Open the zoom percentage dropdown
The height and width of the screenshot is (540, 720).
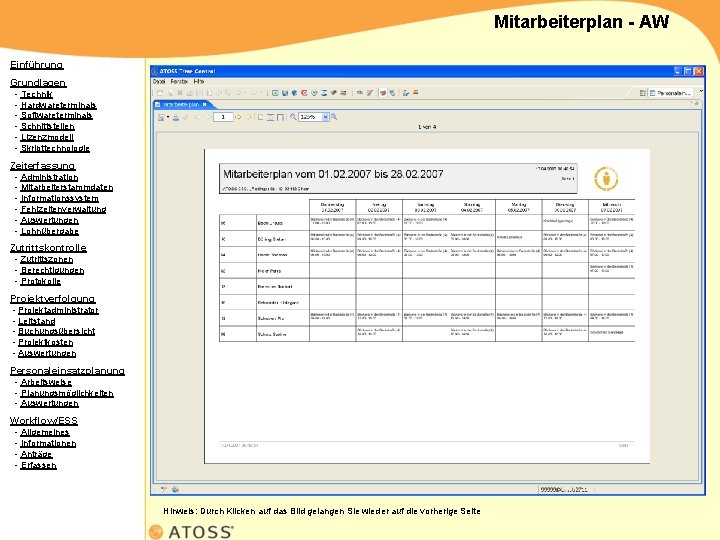(x=325, y=117)
